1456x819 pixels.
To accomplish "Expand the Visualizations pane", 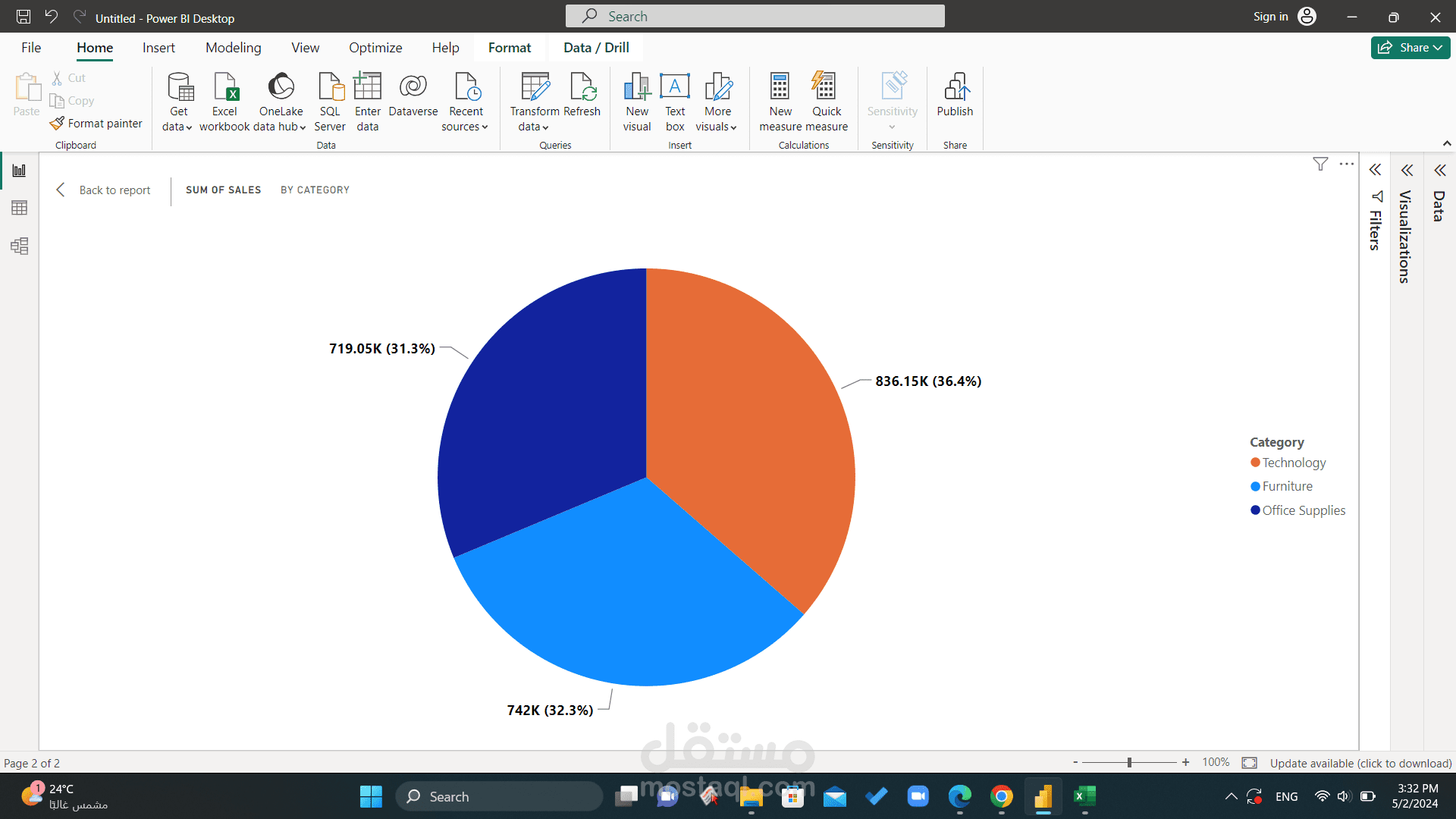I will pyautogui.click(x=1407, y=170).
